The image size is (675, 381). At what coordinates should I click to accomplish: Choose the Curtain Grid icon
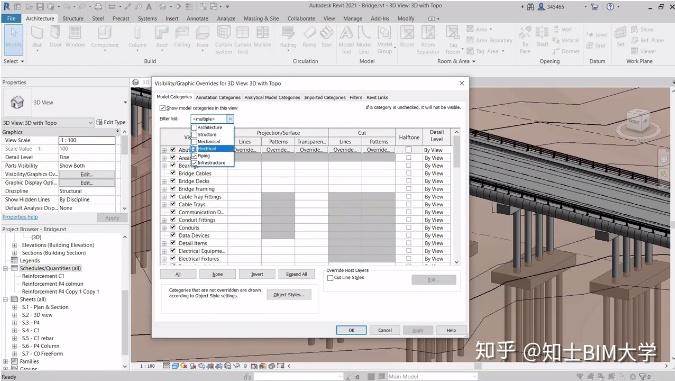click(x=242, y=32)
